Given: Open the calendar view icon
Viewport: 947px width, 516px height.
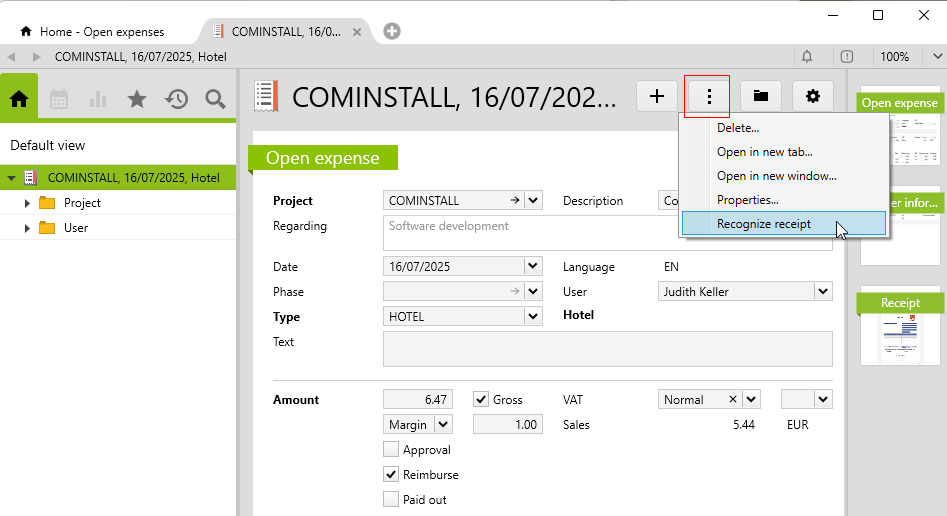Looking at the screenshot, I should pyautogui.click(x=59, y=98).
